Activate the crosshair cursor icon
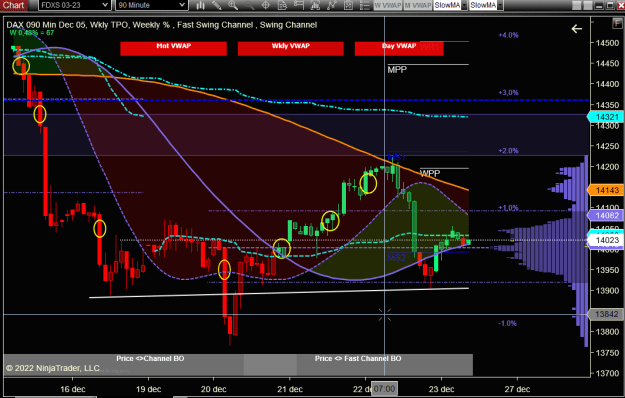The height and width of the screenshot is (398, 625). tap(266, 5)
